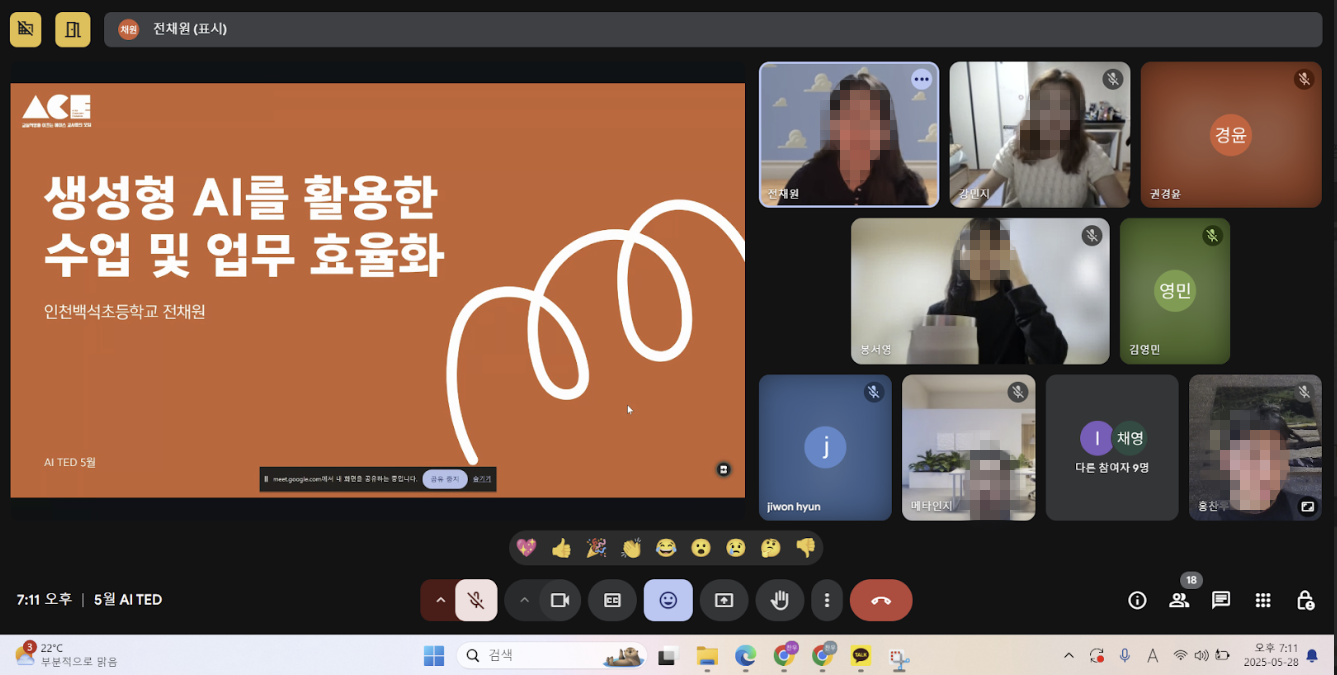
Task: Expand audio settings arrow beside microphone
Action: point(439,601)
